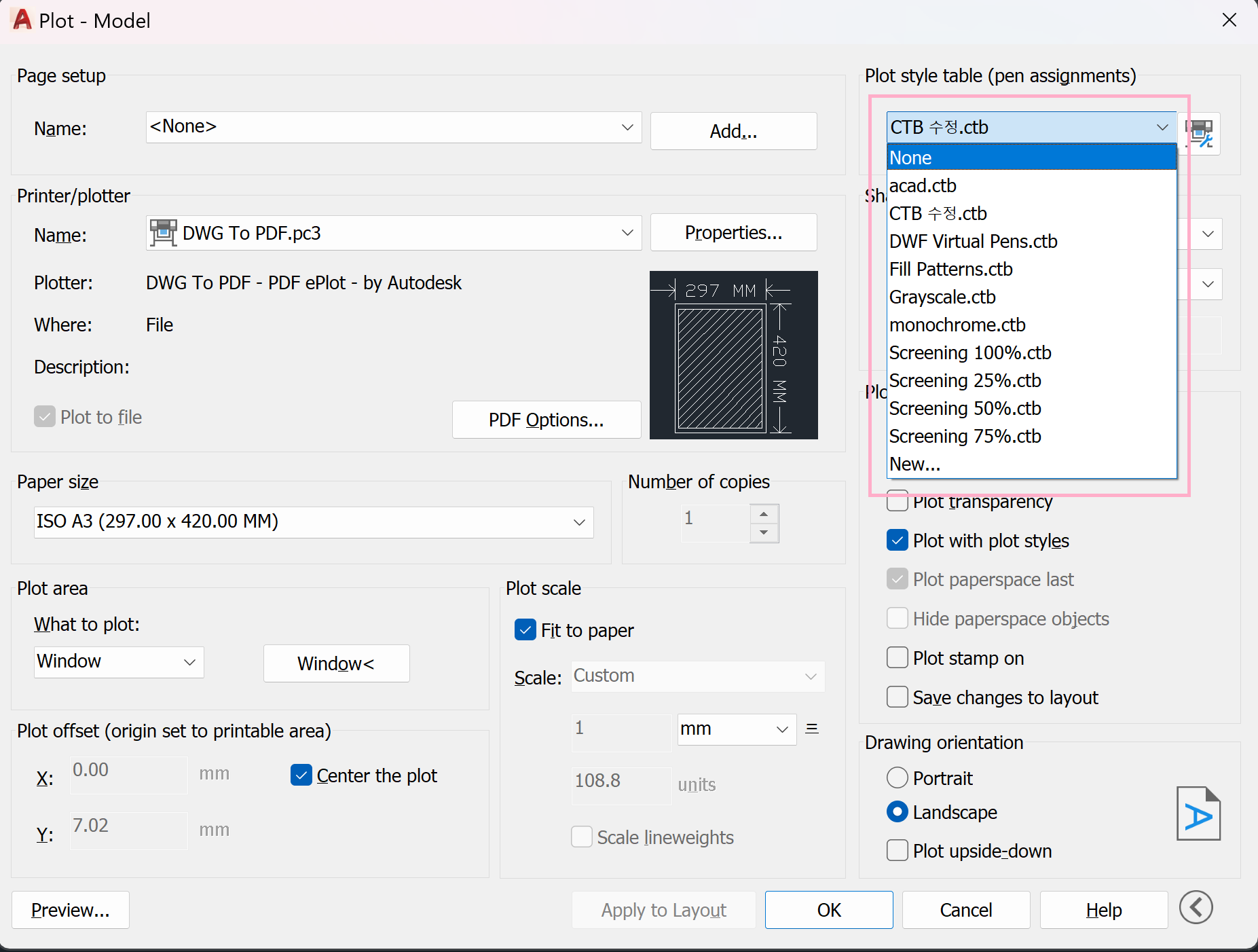Image resolution: width=1258 pixels, height=952 pixels.
Task: Select DWF Virtual Pens.ctb
Action: coord(1031,241)
